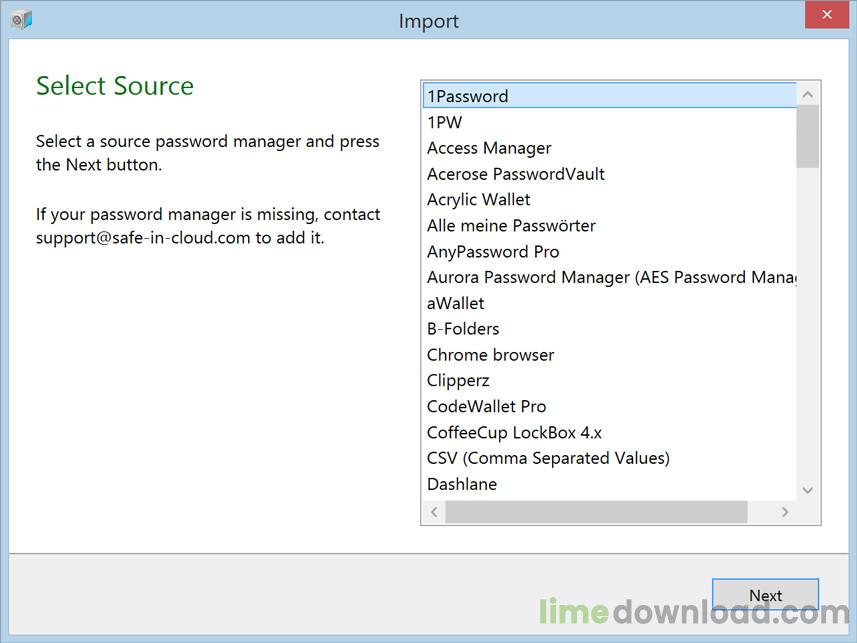Select Access Manager as source
Screen dimensions: 857x643
(x=489, y=148)
